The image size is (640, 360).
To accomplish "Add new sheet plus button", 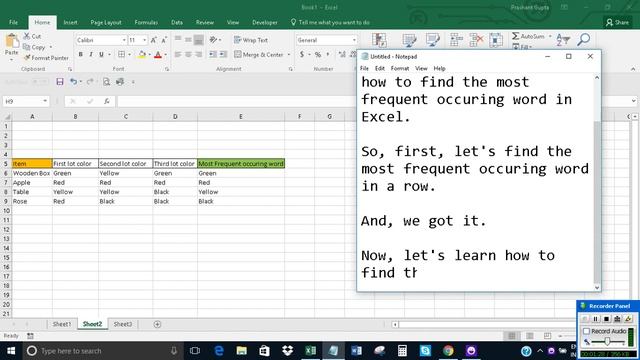I will click(x=157, y=324).
